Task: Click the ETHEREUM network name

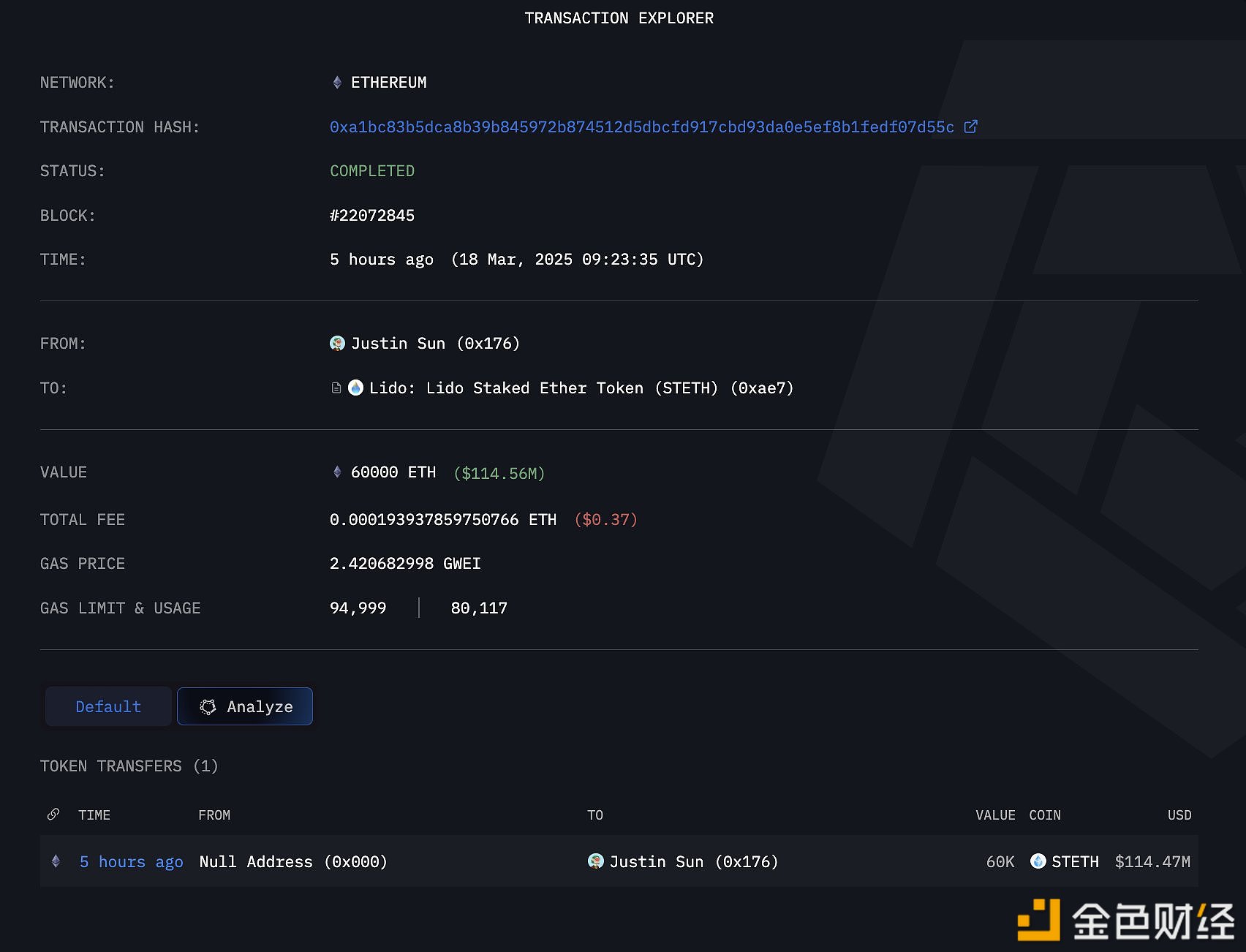Action: point(389,83)
